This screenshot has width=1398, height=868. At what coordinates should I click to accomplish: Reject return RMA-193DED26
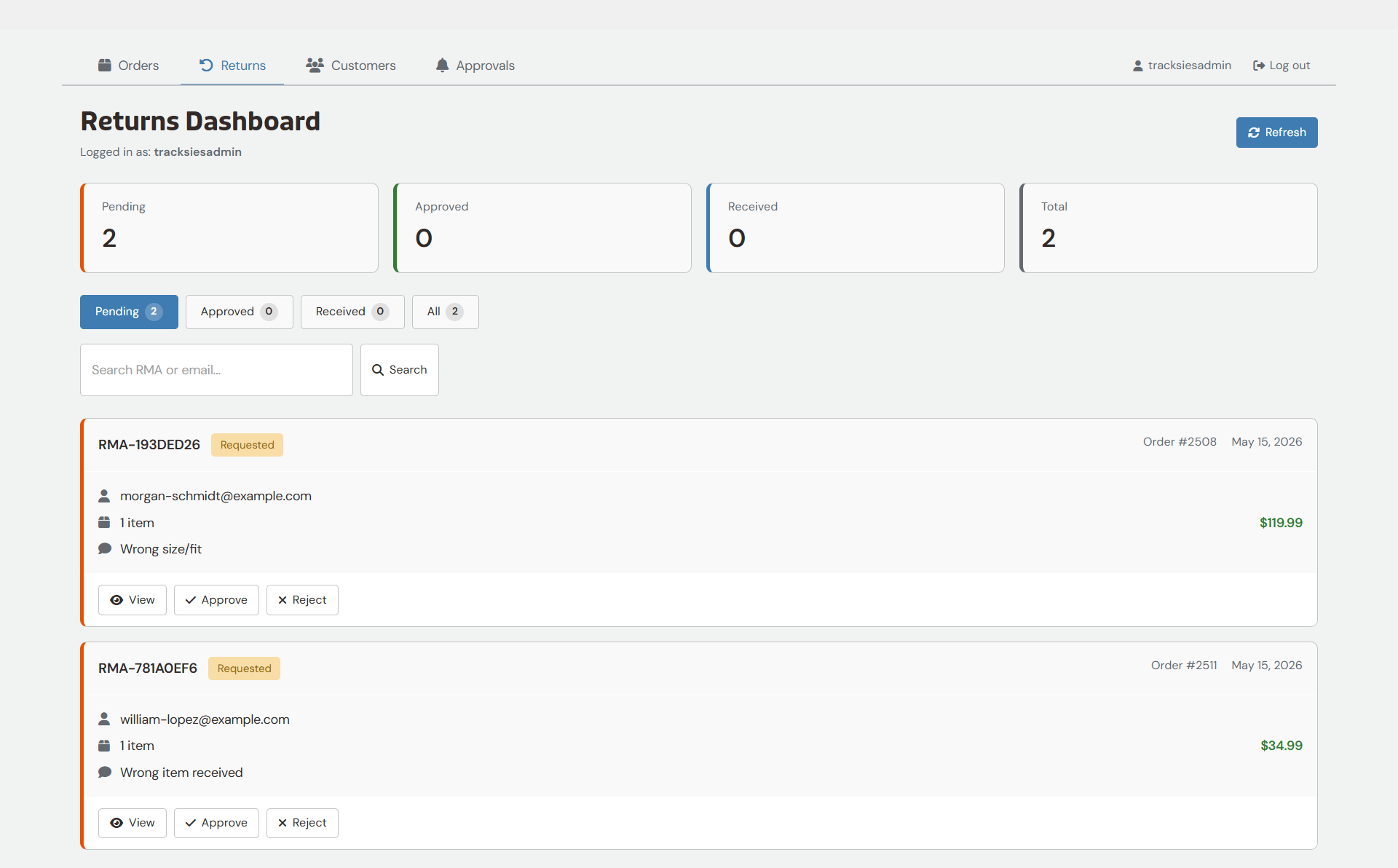302,600
